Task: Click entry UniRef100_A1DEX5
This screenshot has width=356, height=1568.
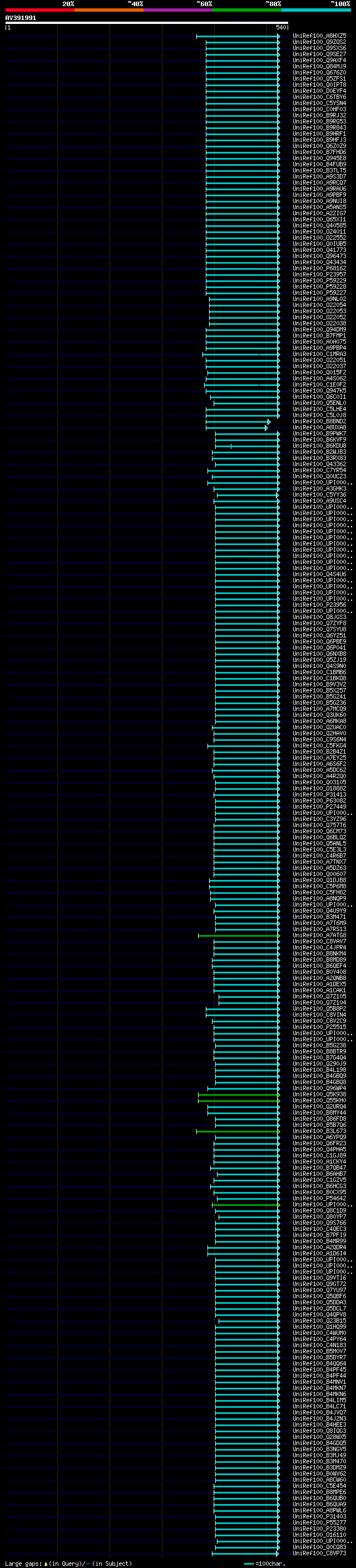Action: 319,985
